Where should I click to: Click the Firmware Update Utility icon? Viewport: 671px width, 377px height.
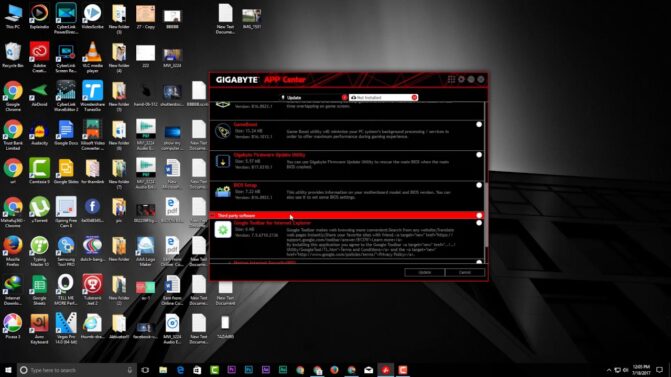coord(223,161)
